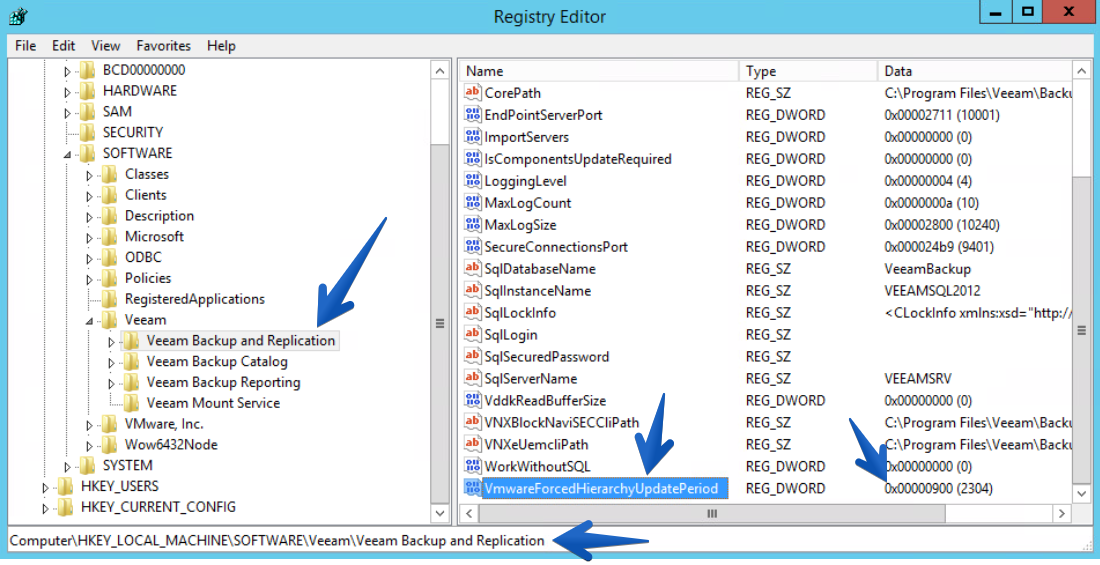Open the View menu
Viewport: 1100px width, 565px height.
(x=105, y=46)
